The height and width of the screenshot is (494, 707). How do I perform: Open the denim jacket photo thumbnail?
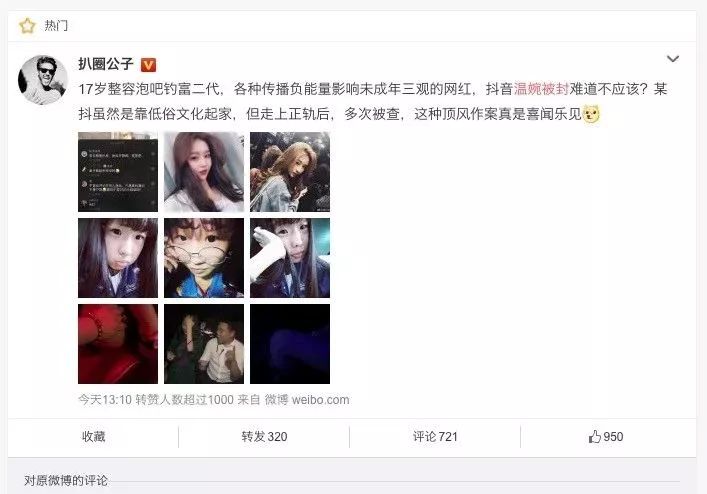[290, 172]
